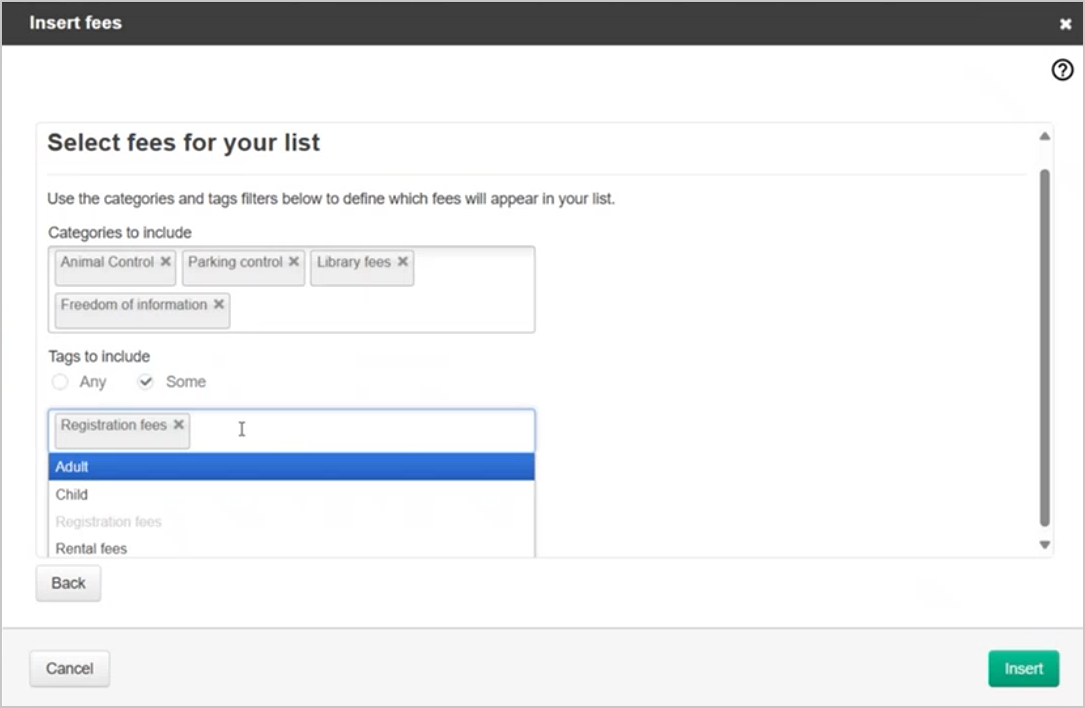Screen dimensions: 1085x708
Task: Remove the Freedom of information tag
Action: tap(218, 304)
